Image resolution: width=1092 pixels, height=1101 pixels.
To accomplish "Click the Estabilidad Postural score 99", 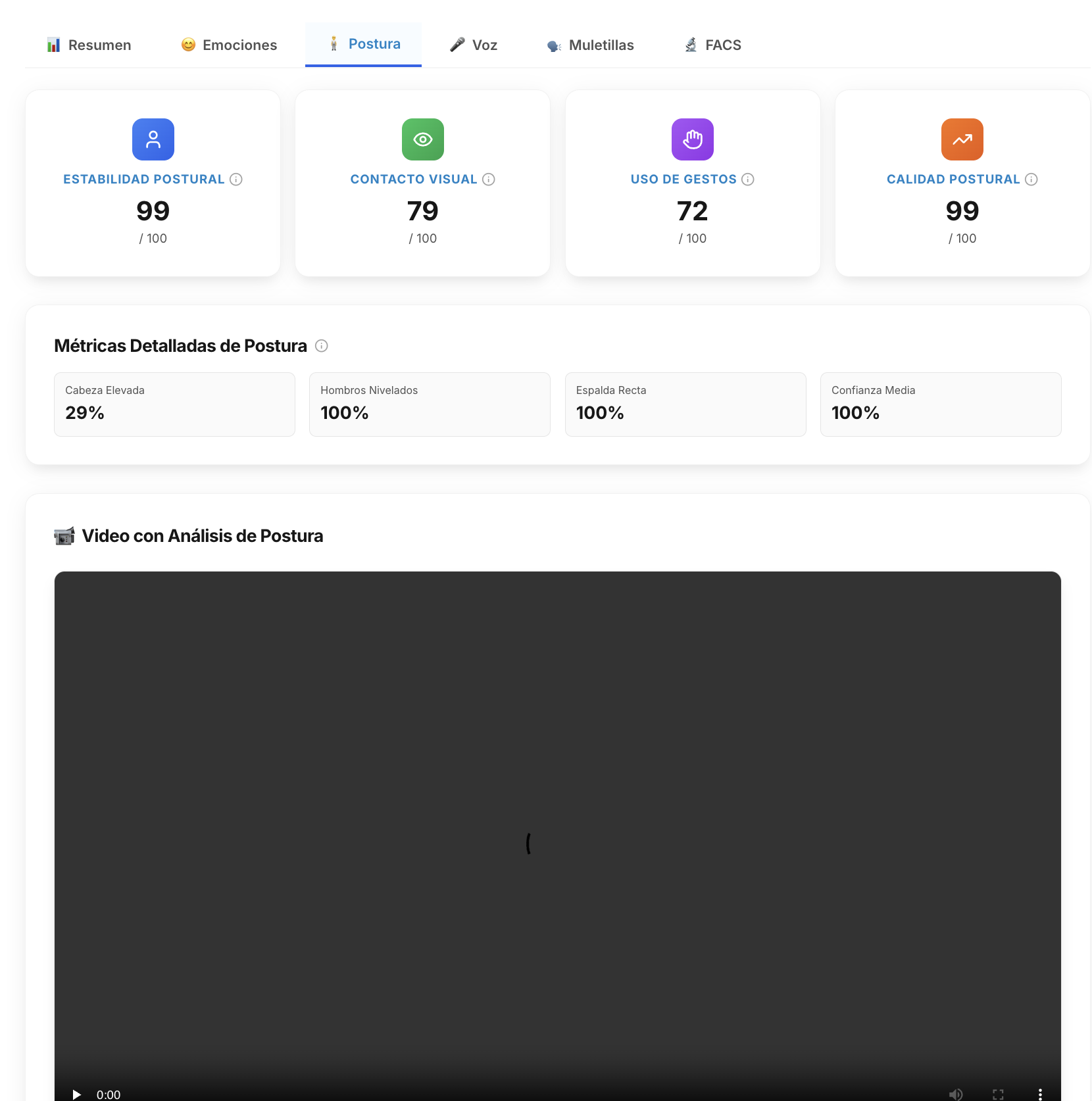I will (x=153, y=211).
